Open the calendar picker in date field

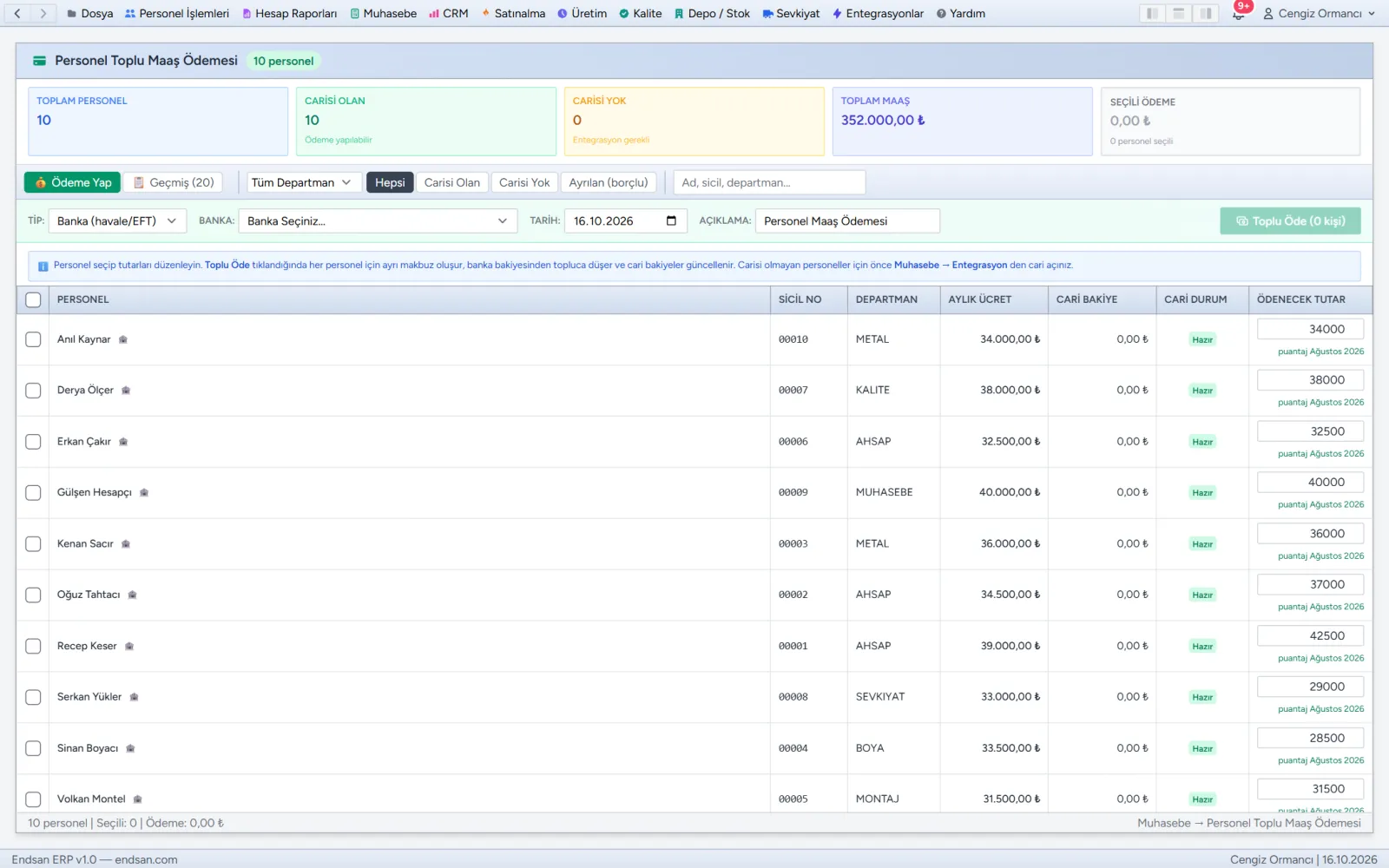(671, 220)
